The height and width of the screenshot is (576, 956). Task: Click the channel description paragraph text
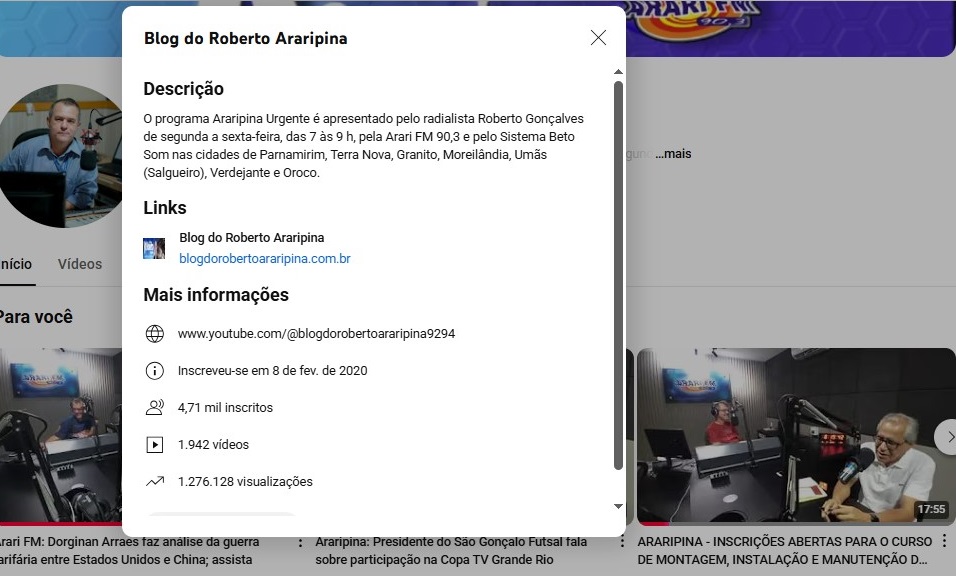(363, 146)
